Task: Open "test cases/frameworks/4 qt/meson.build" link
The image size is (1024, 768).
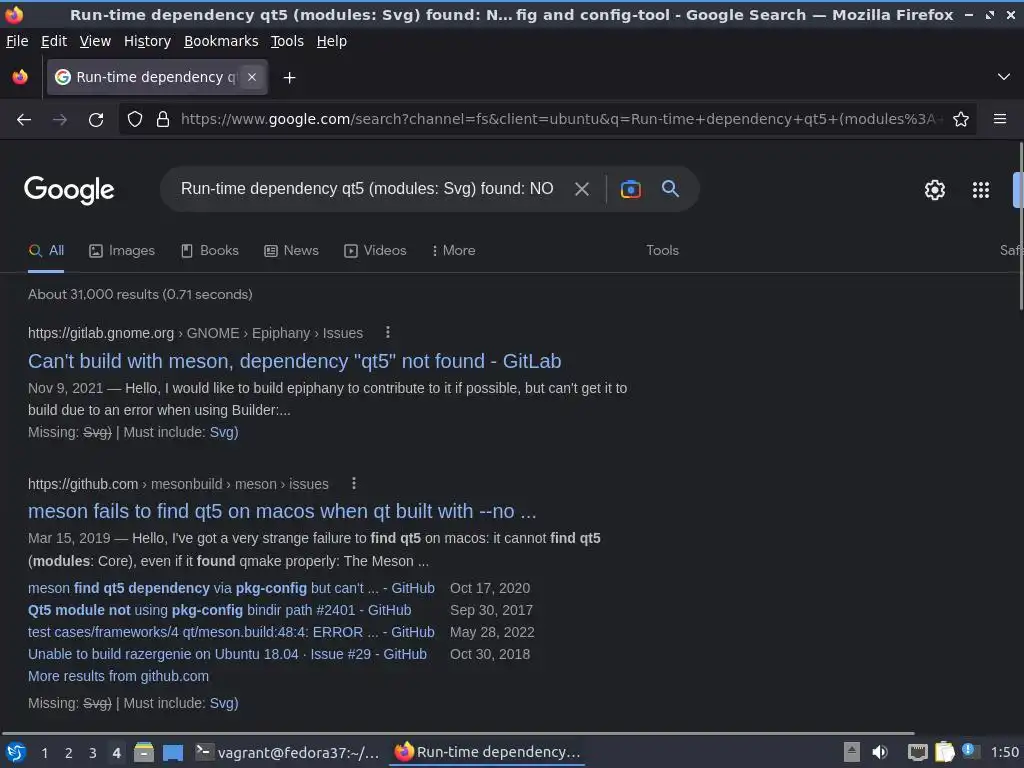Action: [x=231, y=633]
